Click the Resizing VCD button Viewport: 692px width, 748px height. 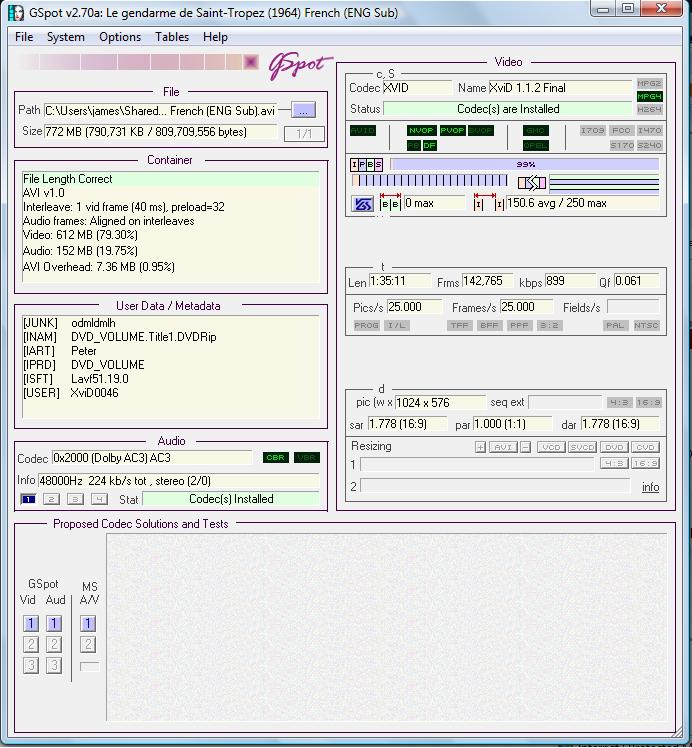[551, 447]
